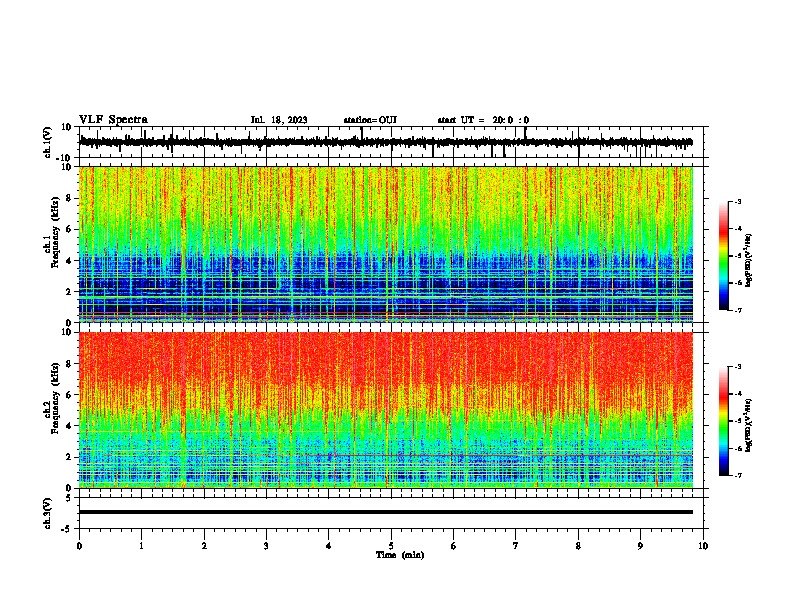The image size is (792, 612).
Task: Click the ch.1 voltage waveform trace
Action: [386, 142]
